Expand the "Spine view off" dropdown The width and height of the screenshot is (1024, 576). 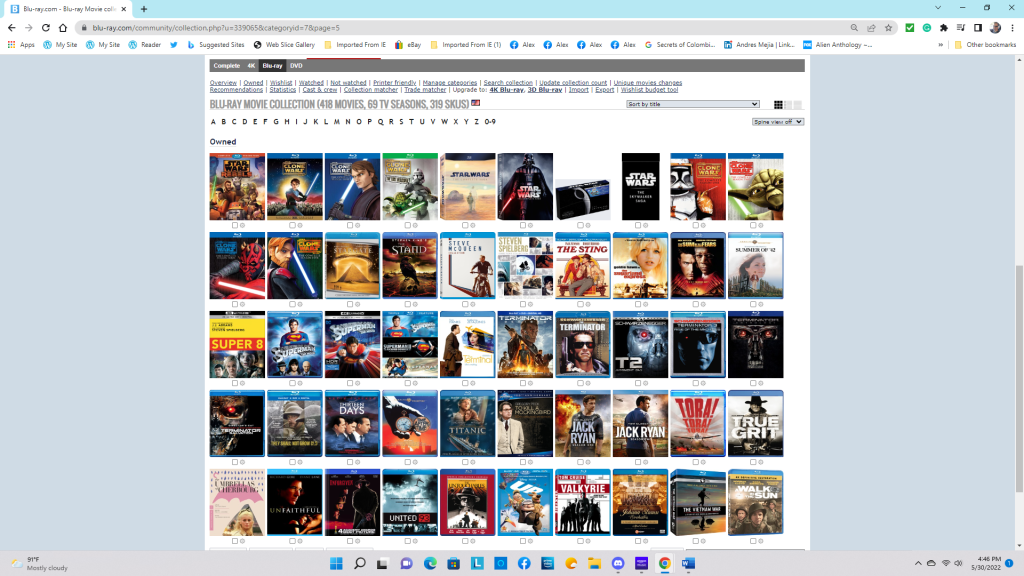point(778,122)
